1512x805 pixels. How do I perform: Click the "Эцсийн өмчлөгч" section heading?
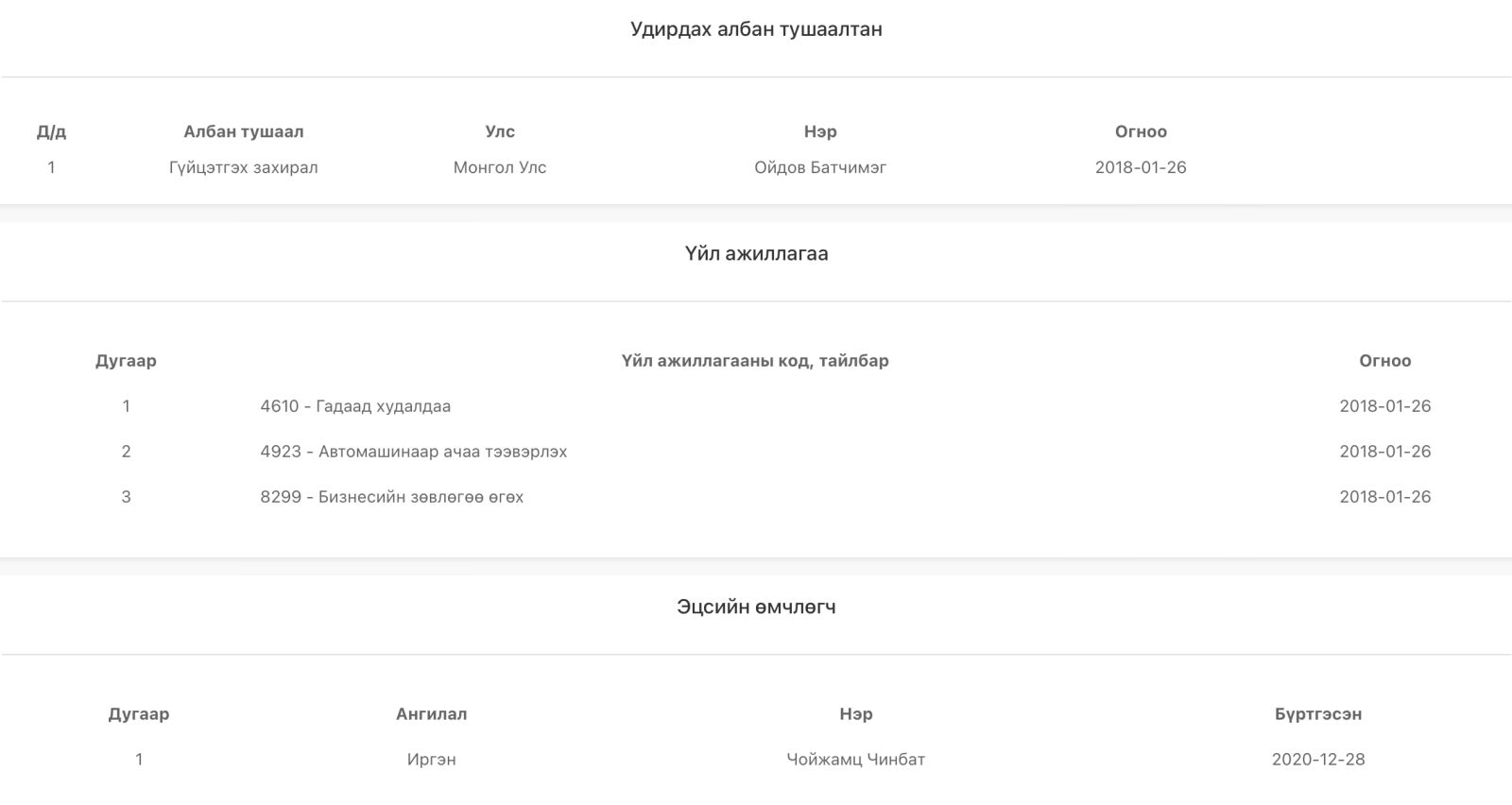point(756,607)
